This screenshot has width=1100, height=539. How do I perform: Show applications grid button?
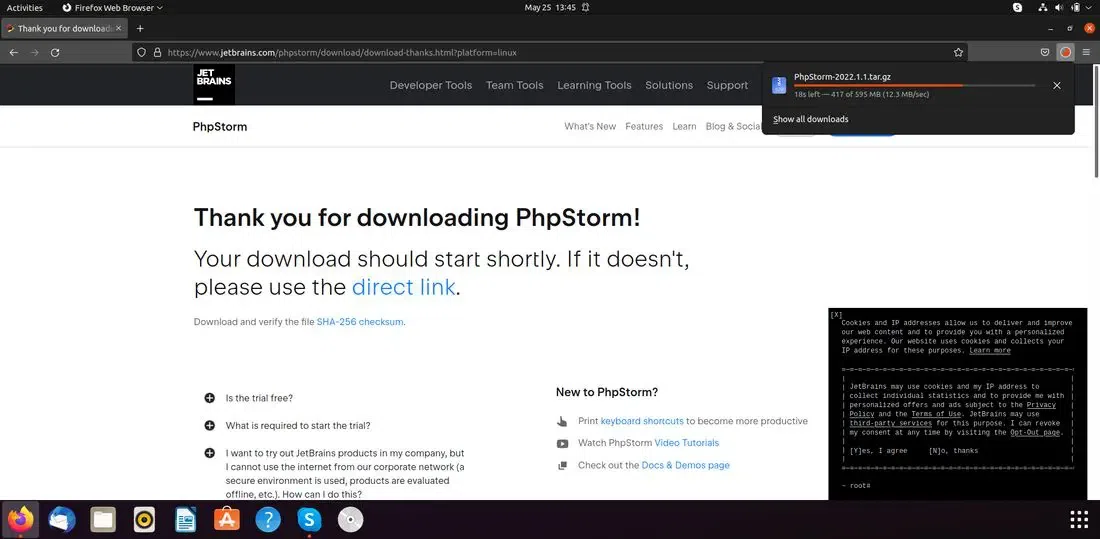click(1078, 520)
